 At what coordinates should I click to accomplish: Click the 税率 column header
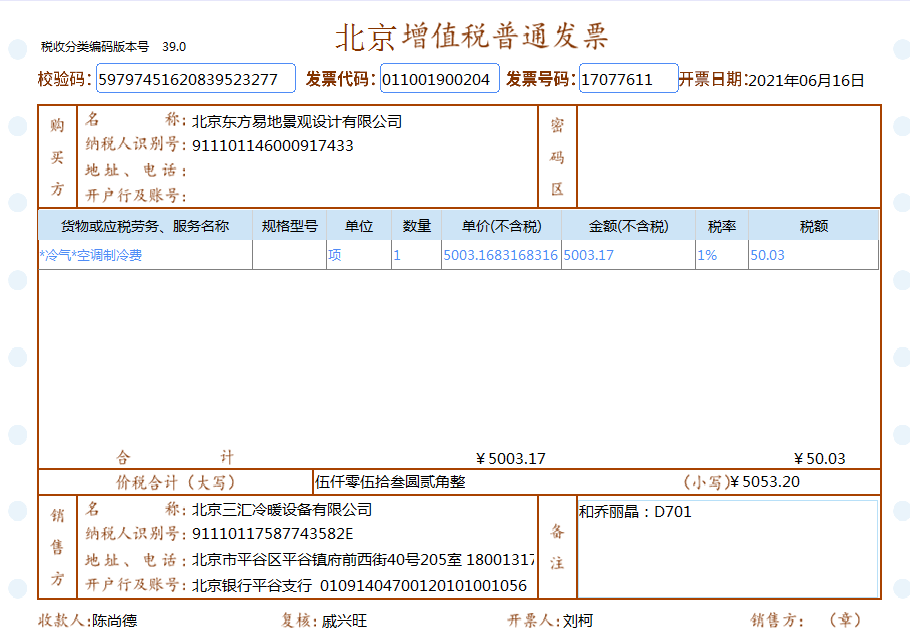pyautogui.click(x=722, y=226)
